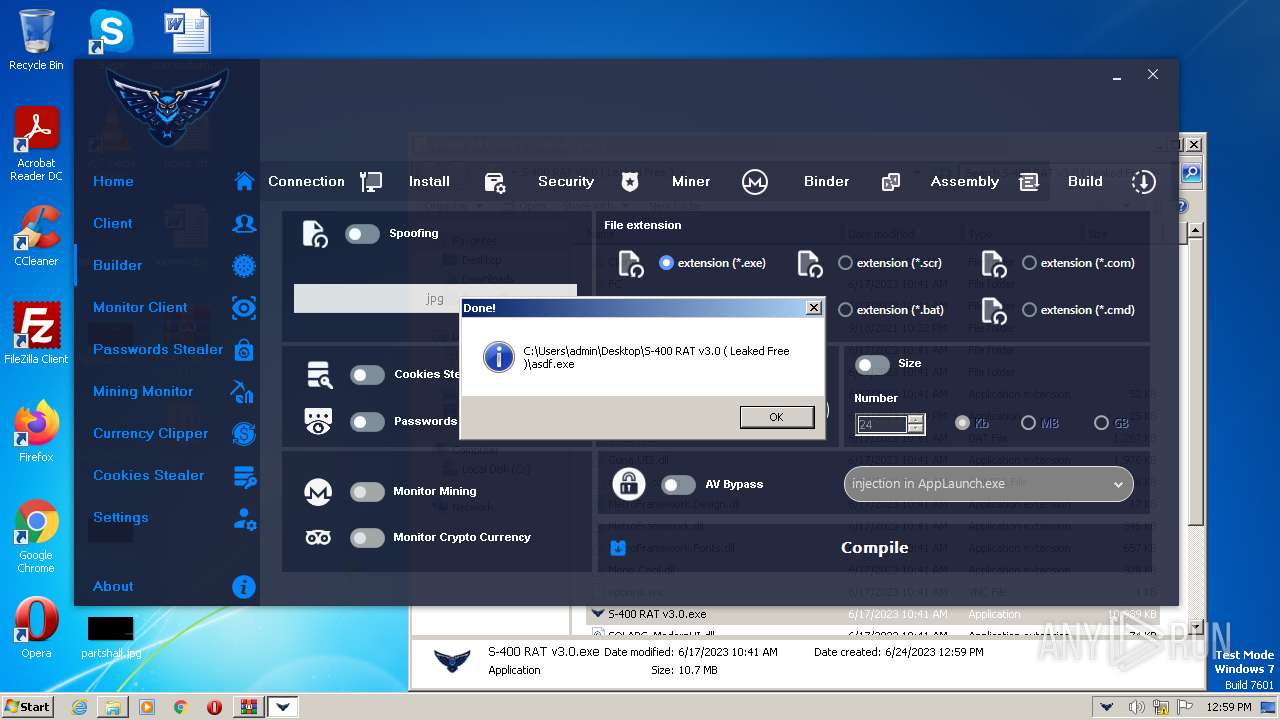Click the Mining Monitor pickaxe icon
The image size is (1280, 720).
pyautogui.click(x=243, y=391)
